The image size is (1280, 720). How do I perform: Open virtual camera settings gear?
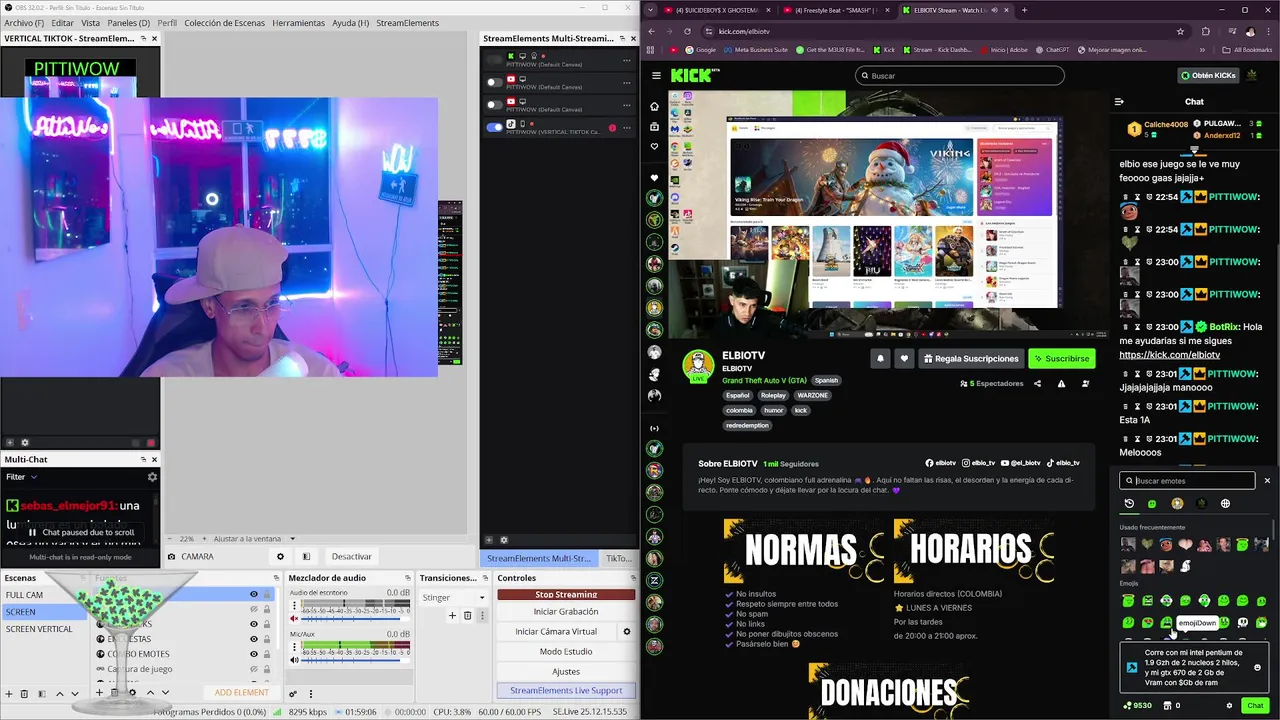(x=627, y=632)
